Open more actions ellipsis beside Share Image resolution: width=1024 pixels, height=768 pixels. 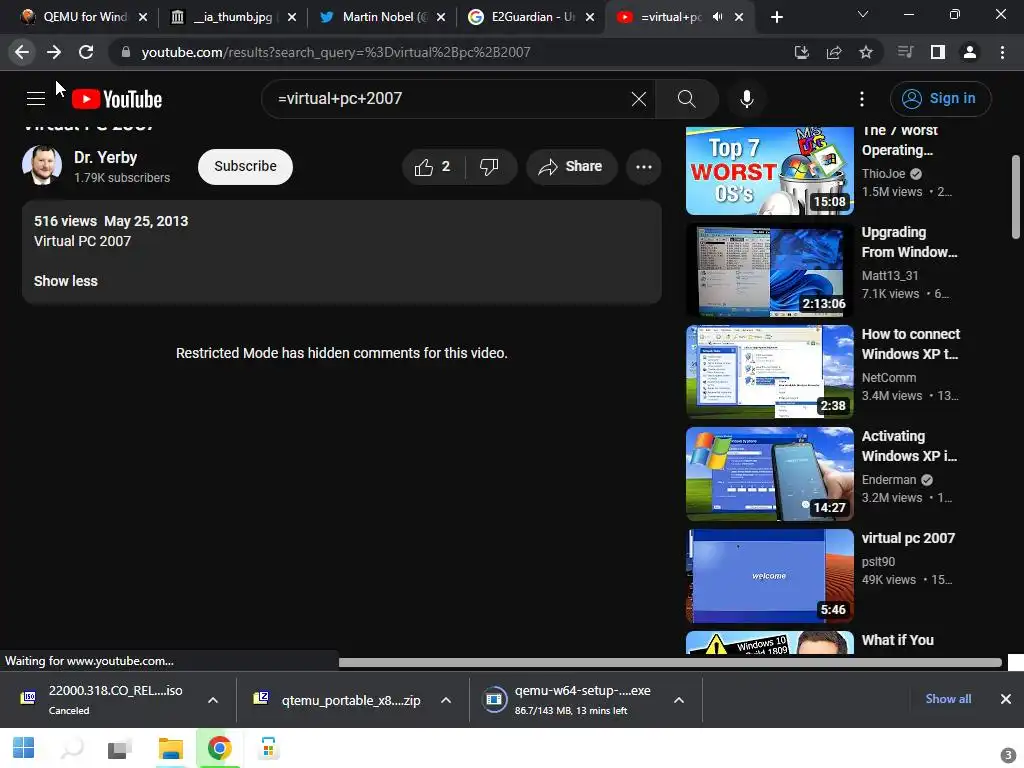(x=644, y=167)
